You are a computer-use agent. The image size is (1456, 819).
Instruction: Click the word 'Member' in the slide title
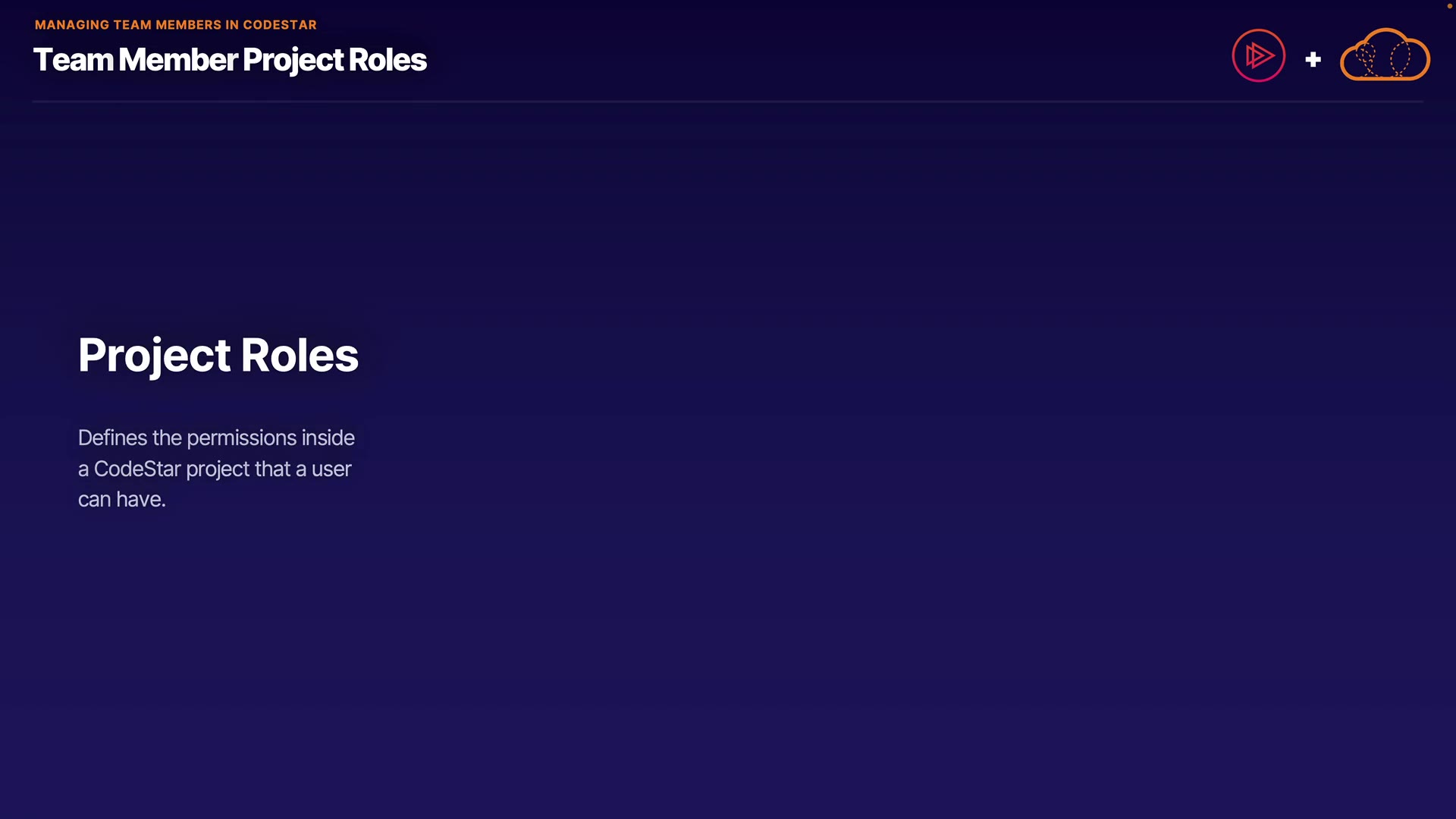(x=178, y=60)
